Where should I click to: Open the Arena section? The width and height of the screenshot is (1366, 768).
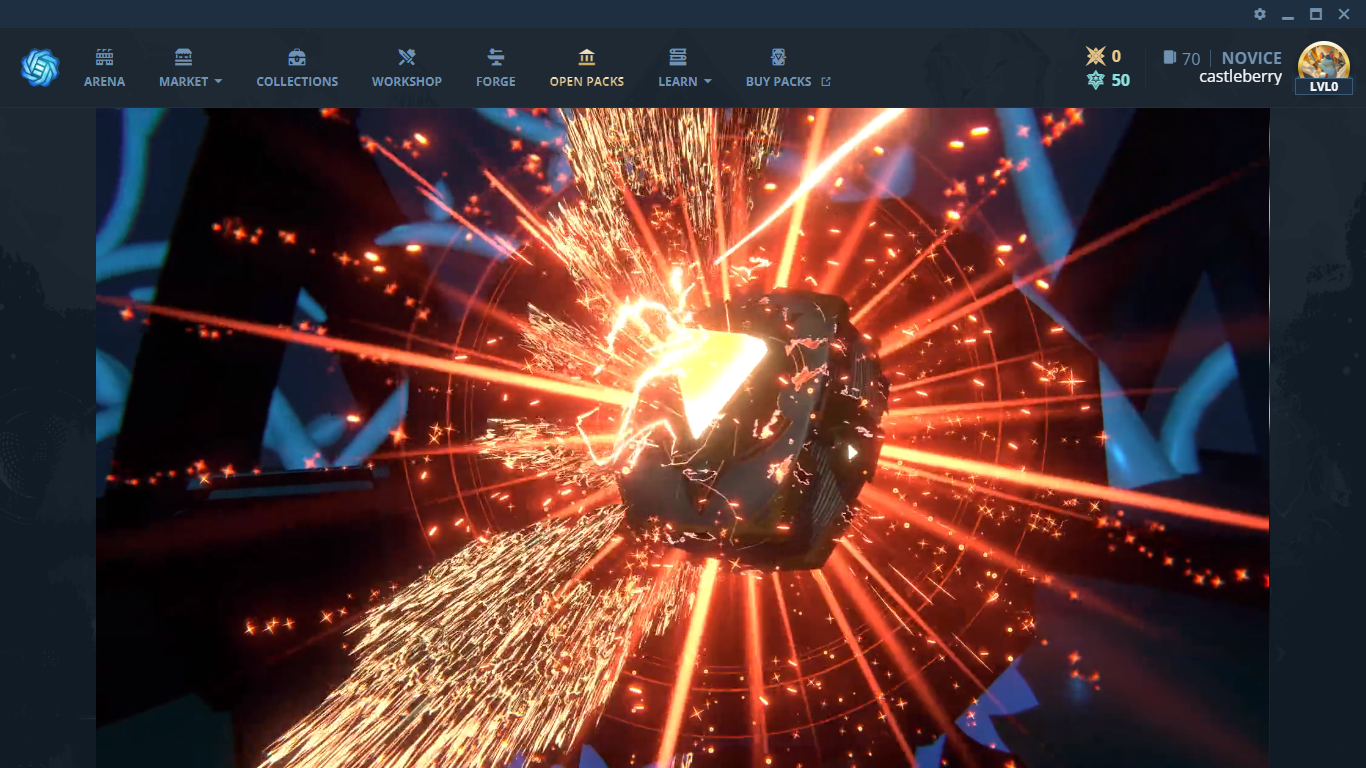[104, 68]
